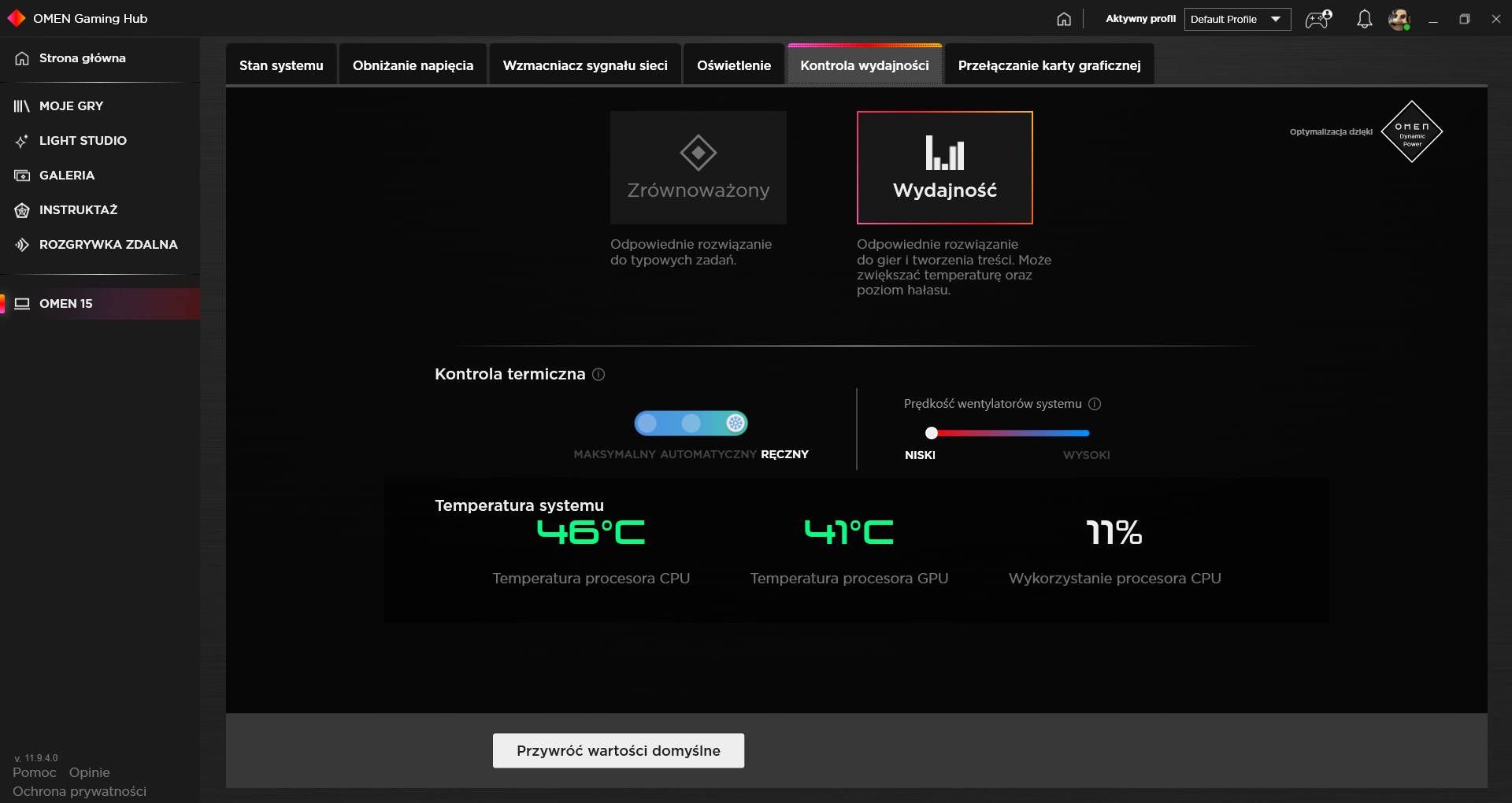
Task: Restore down the OMEN Gaming Hub window
Action: (x=1465, y=19)
